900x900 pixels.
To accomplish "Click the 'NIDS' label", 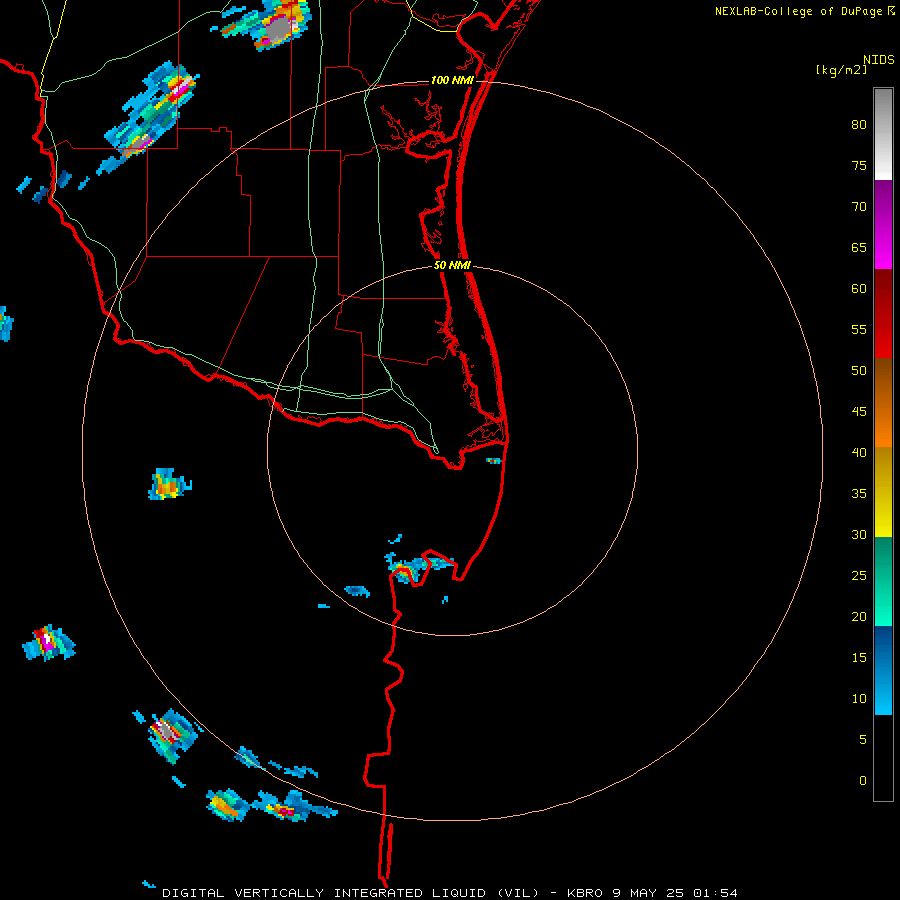I will 879,60.
